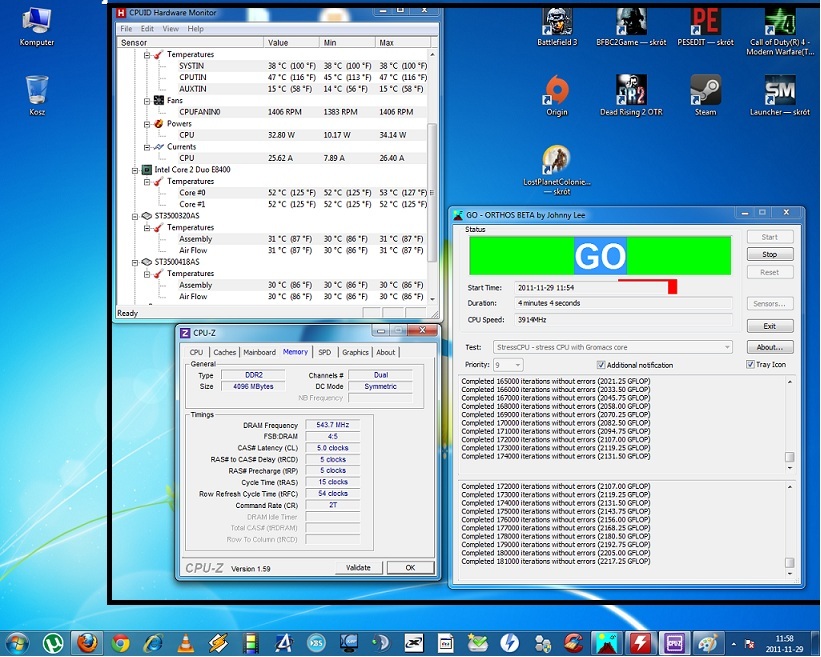Collapse Intel Core 2 Duo E8400 node
Image resolution: width=821 pixels, height=657 pixels.
135,170
